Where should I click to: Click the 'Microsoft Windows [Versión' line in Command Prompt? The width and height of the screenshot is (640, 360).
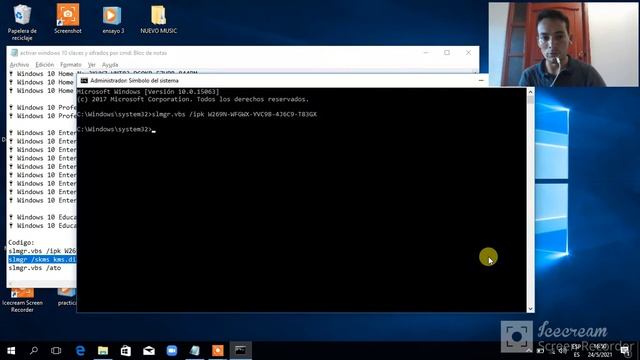tap(148, 92)
